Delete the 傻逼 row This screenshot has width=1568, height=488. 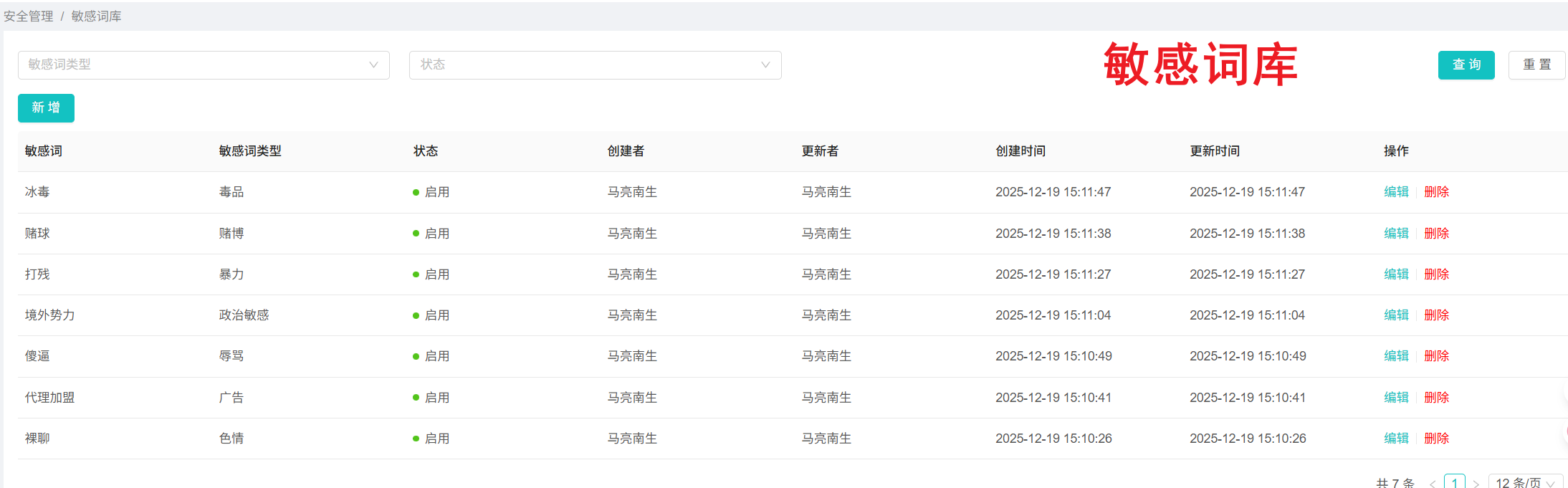coord(1436,356)
